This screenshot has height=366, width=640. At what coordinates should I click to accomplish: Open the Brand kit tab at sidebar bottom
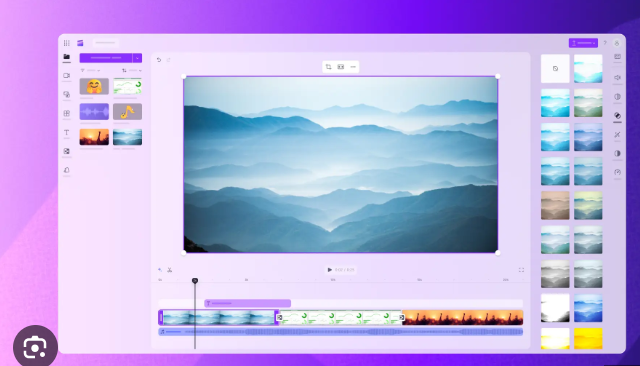click(x=67, y=170)
